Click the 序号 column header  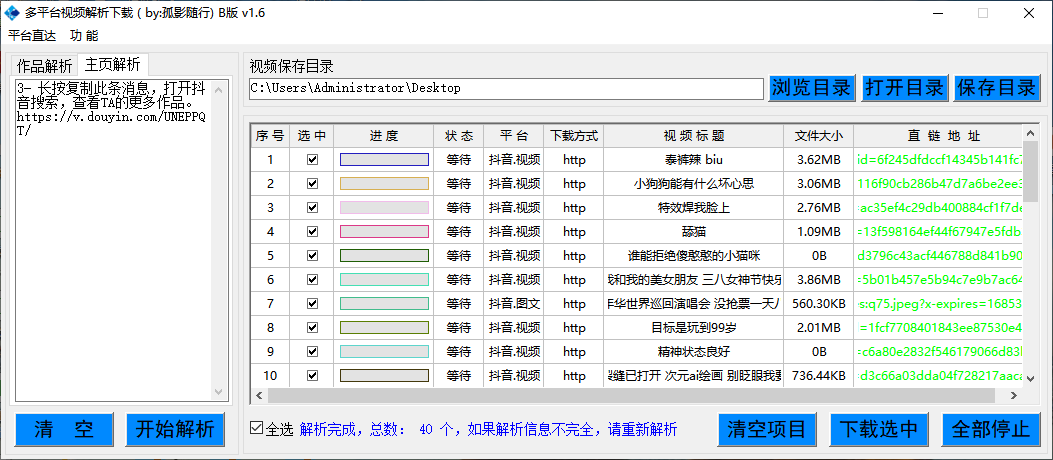pos(270,136)
